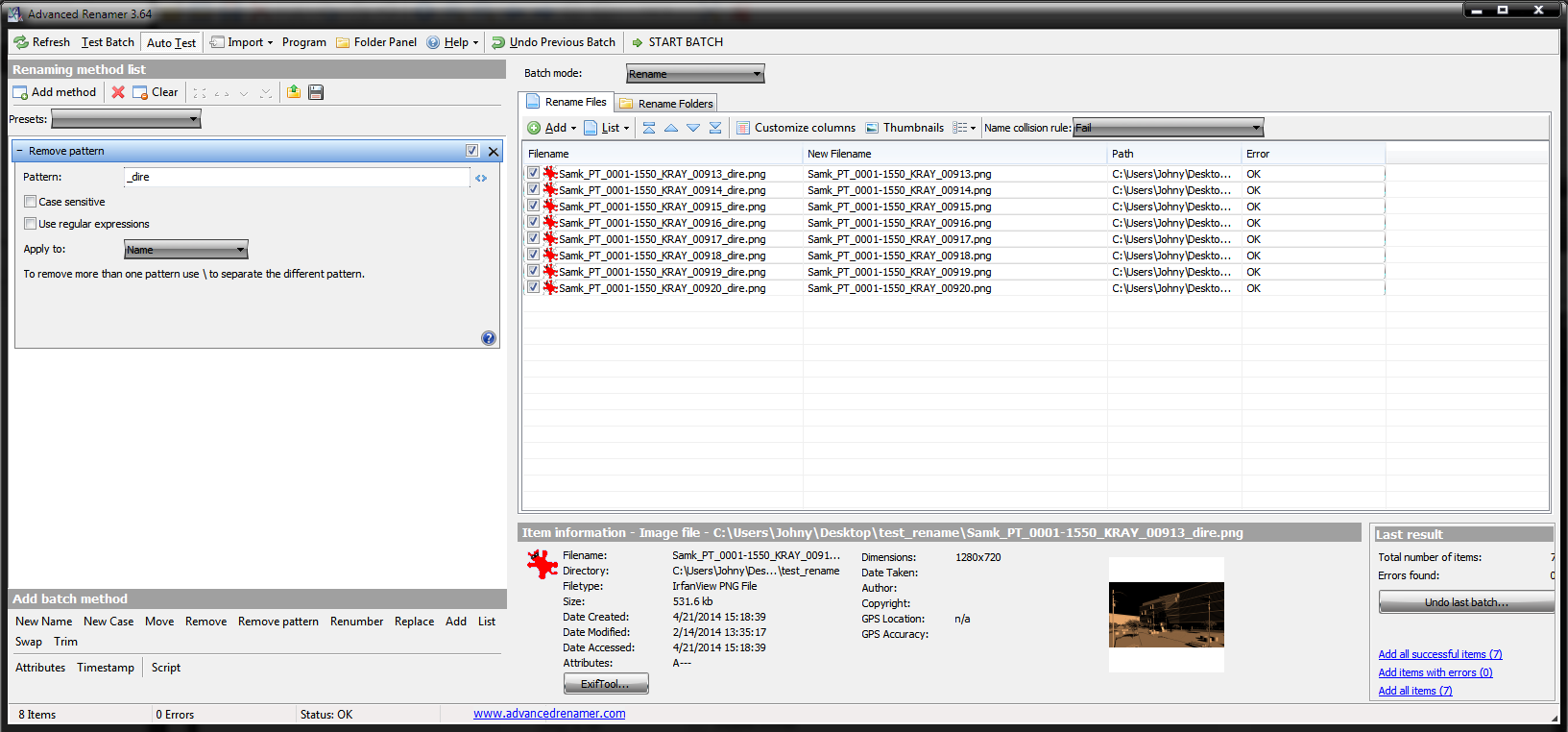Switch to the Rename Folders tab

(666, 103)
